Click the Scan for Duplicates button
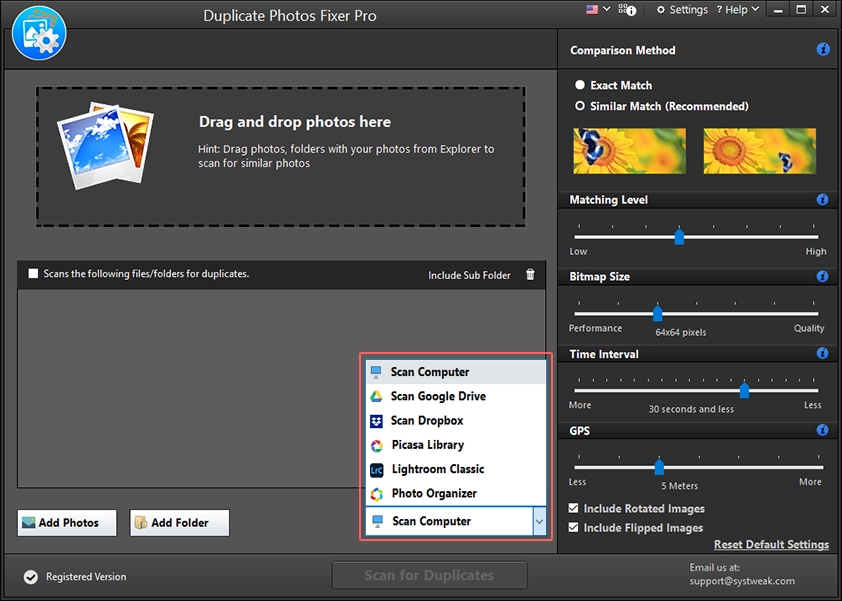The width and height of the screenshot is (842, 601). pyautogui.click(x=430, y=575)
